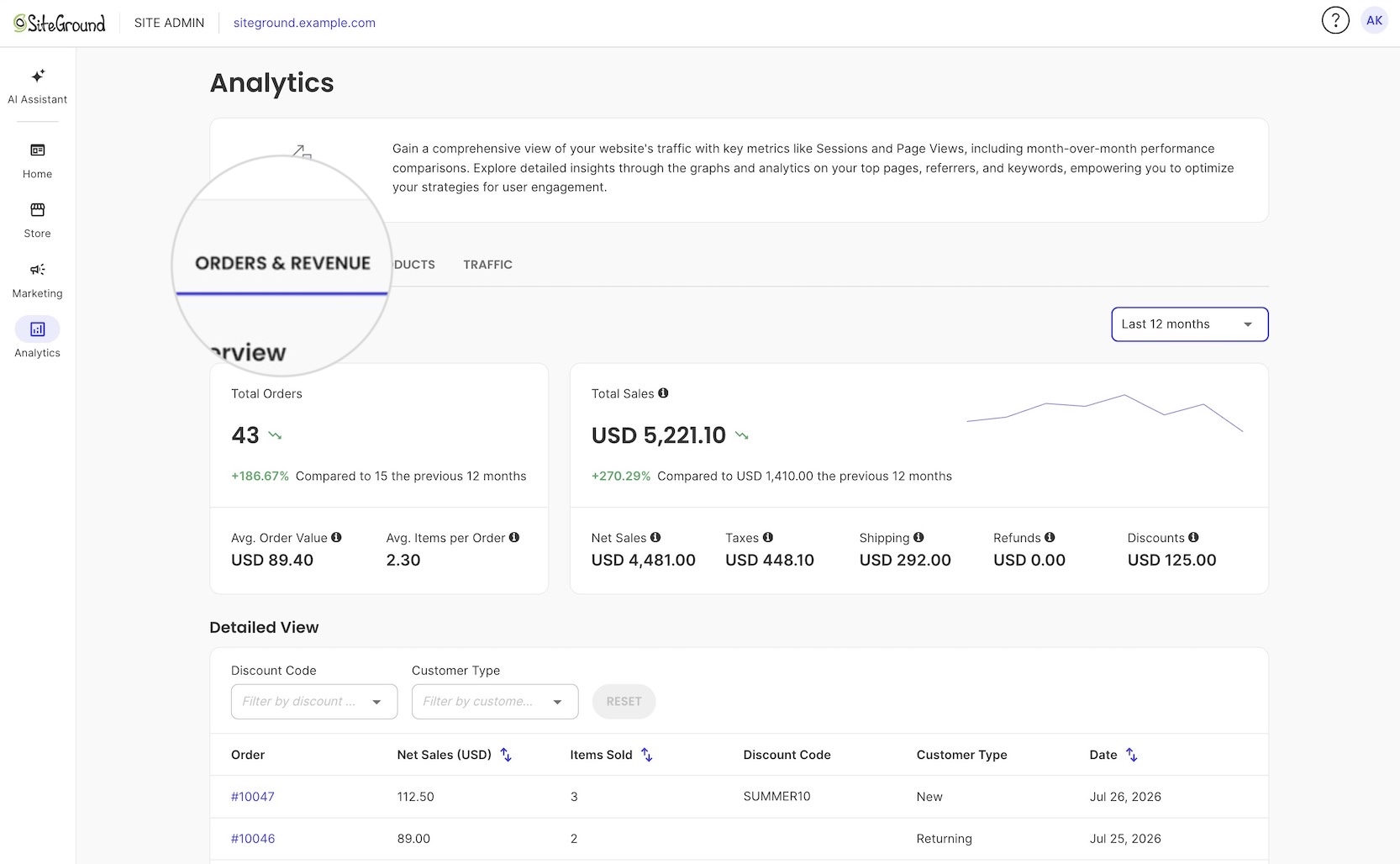Click the SITE ADMIN header label
Image resolution: width=1400 pixels, height=864 pixels.
[169, 23]
